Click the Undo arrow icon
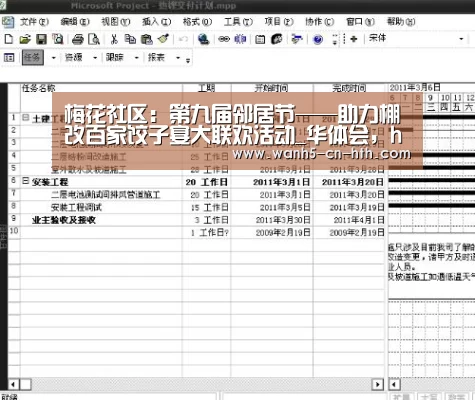 183,39
